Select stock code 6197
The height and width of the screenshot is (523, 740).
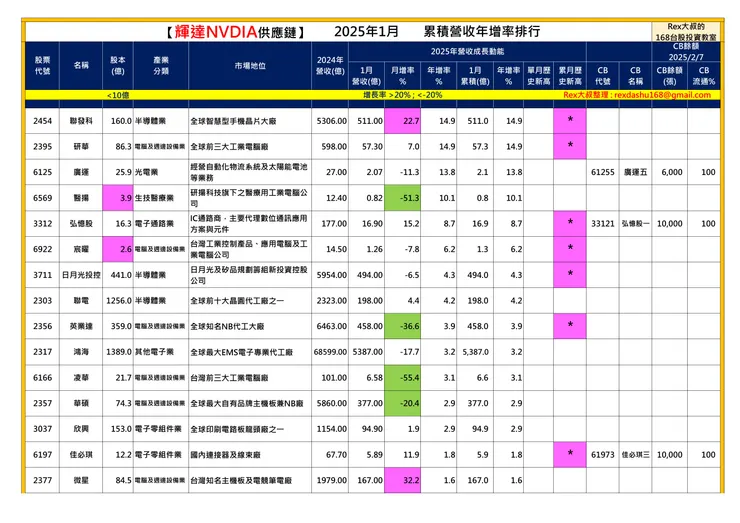click(x=42, y=455)
